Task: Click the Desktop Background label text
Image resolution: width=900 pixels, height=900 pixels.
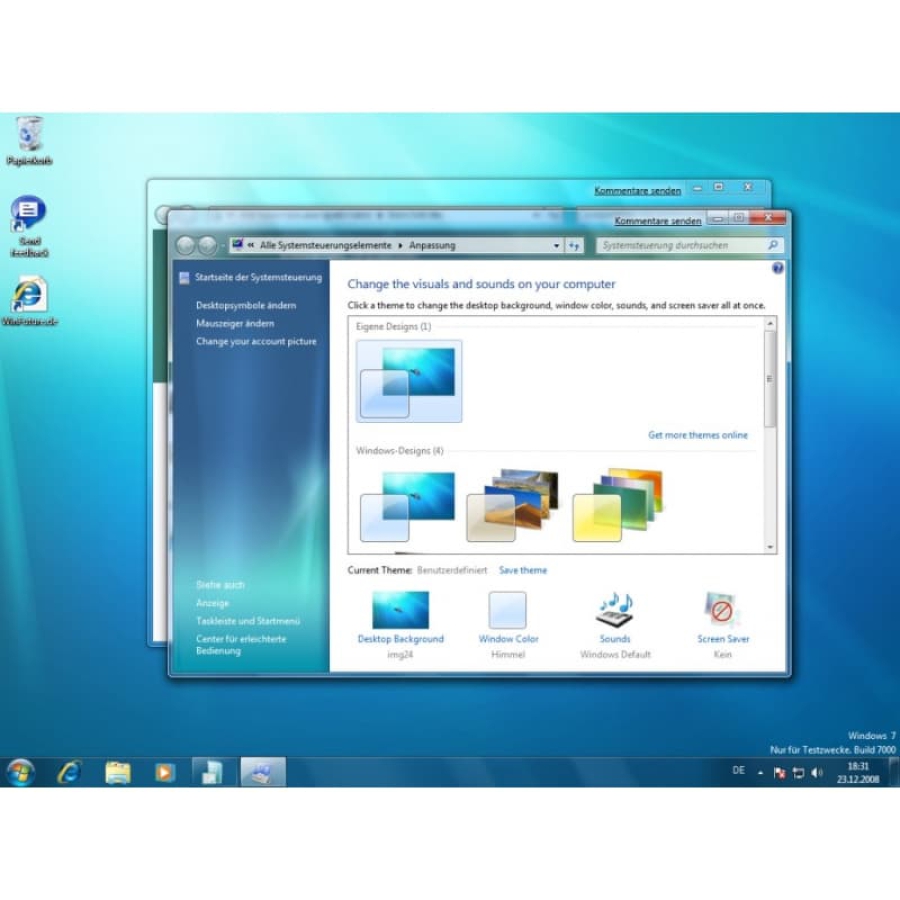Action: (401, 639)
